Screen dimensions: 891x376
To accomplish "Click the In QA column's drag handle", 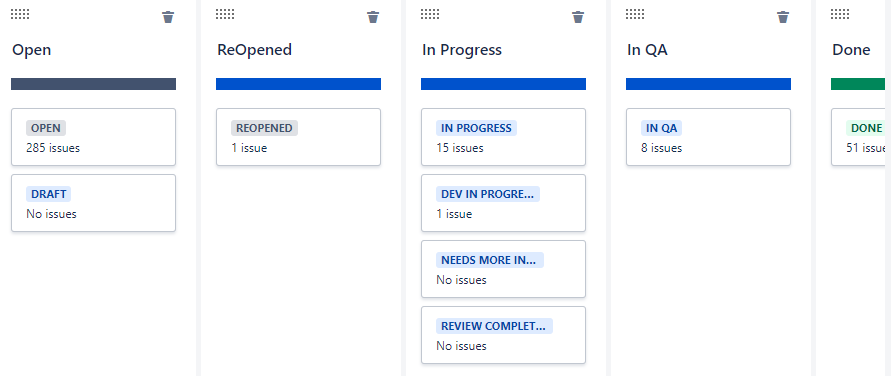I will point(635,14).
